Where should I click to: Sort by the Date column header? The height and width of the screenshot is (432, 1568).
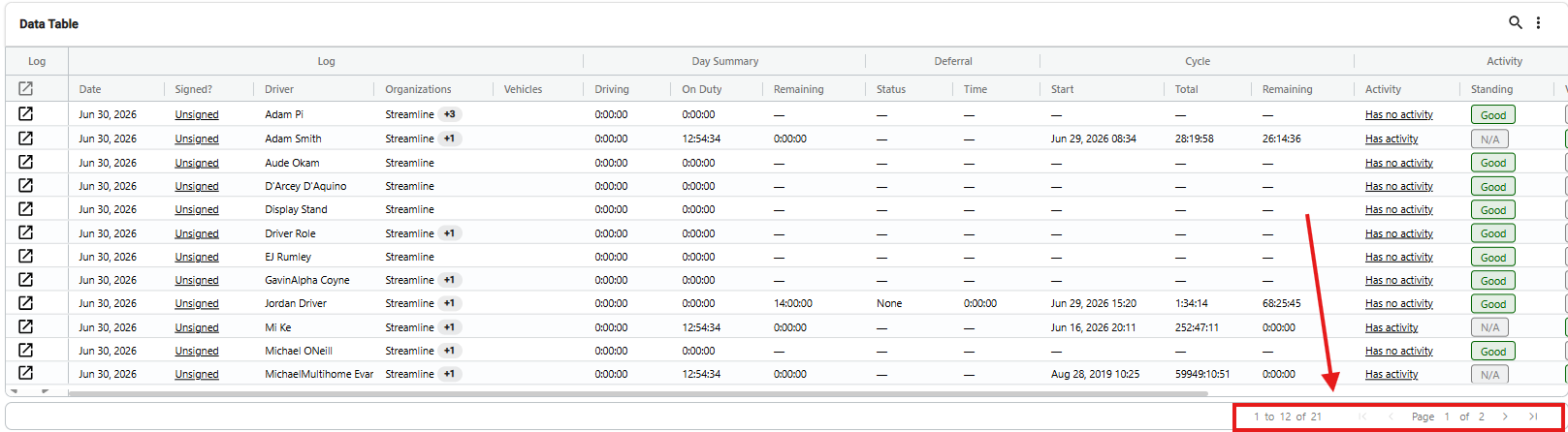(x=90, y=89)
